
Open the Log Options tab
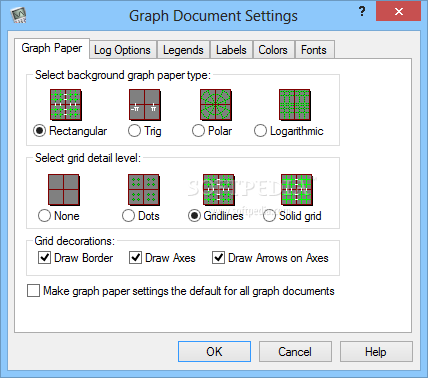coord(122,50)
